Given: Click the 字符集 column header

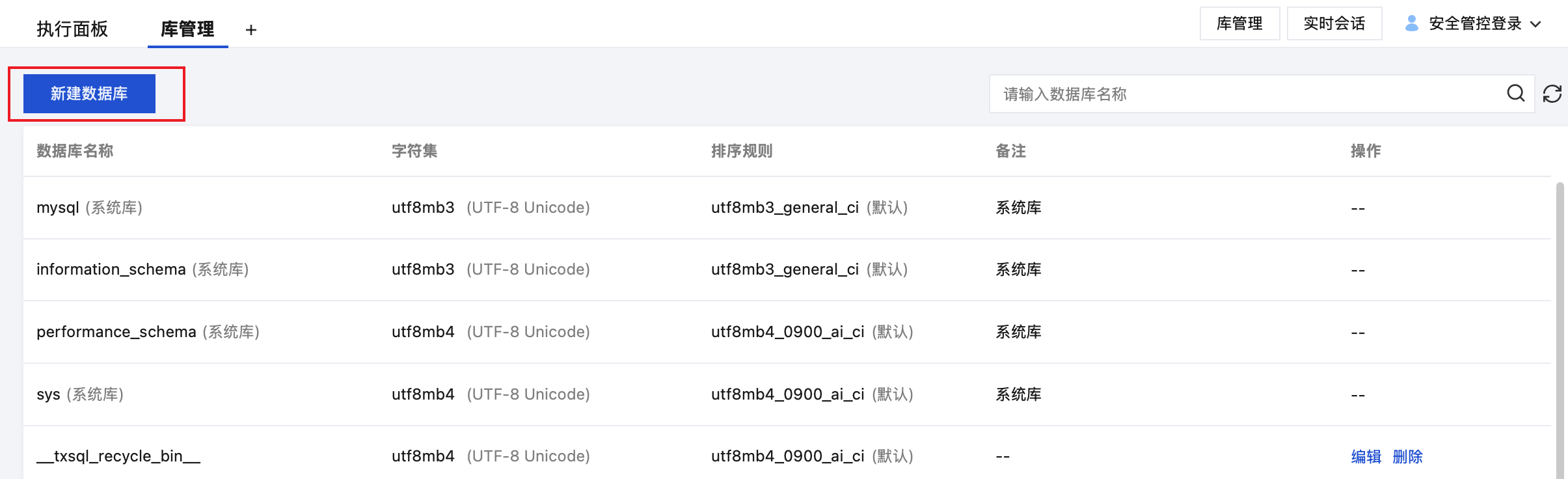Looking at the screenshot, I should 414,151.
